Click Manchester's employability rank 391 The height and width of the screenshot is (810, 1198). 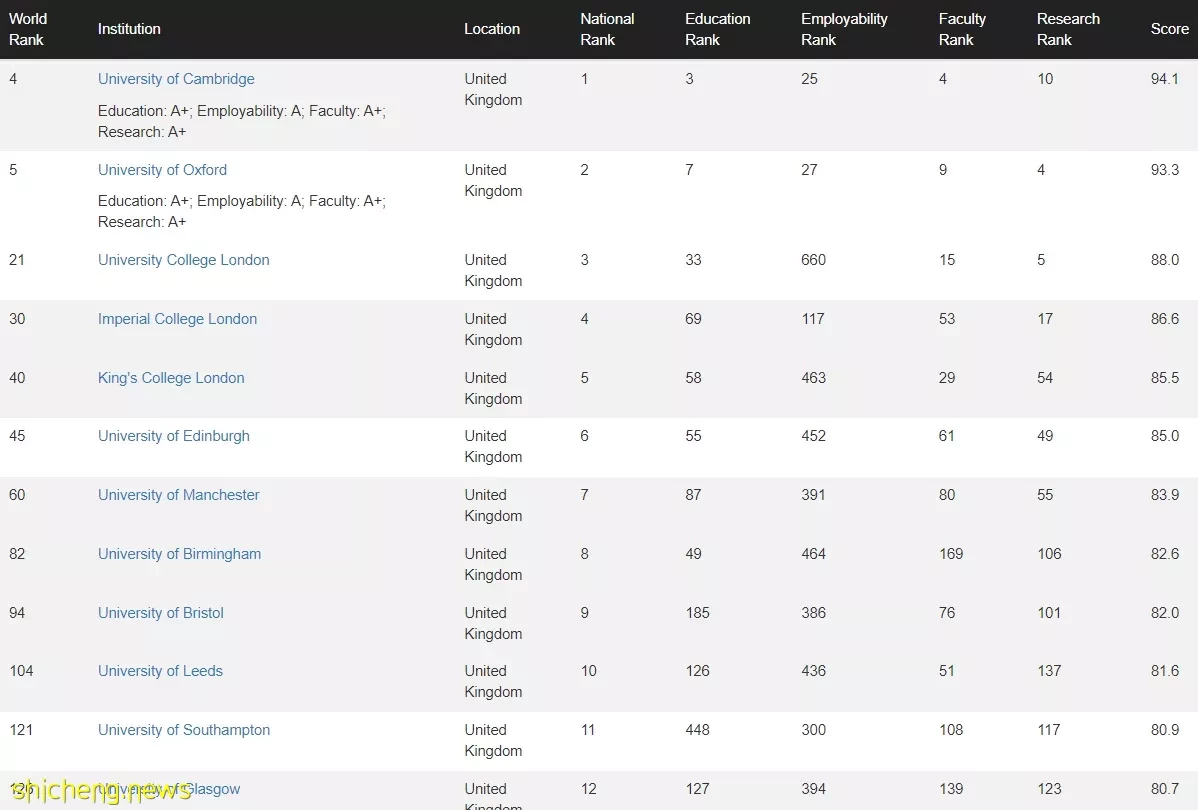(x=813, y=494)
